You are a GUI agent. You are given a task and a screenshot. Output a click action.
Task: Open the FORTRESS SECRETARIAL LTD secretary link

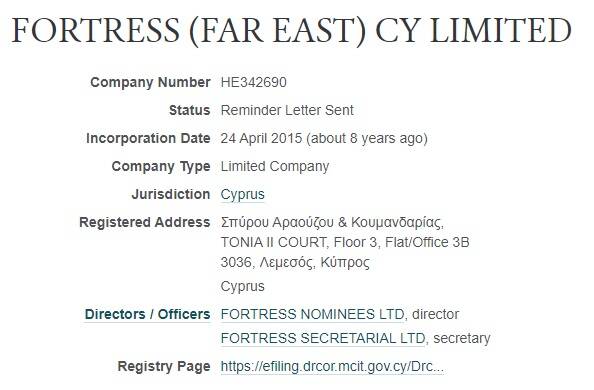click(323, 338)
